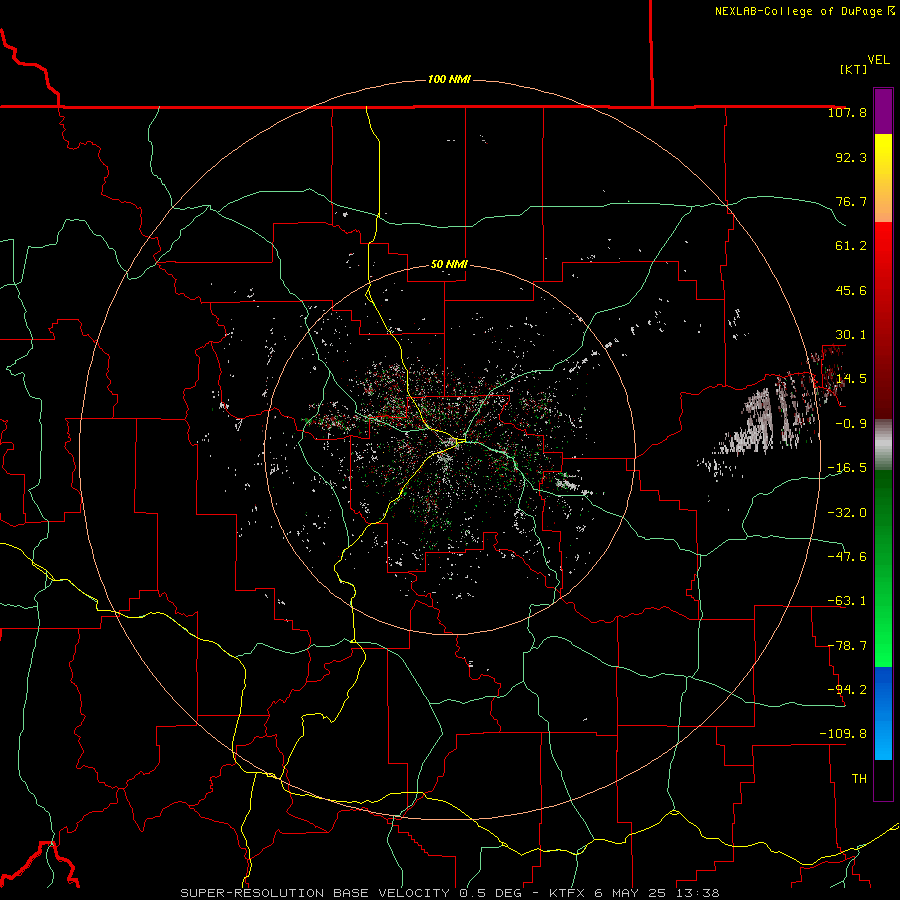The image size is (900, 900).
Task: Select the -78.7 legend value
Action: 847,645
